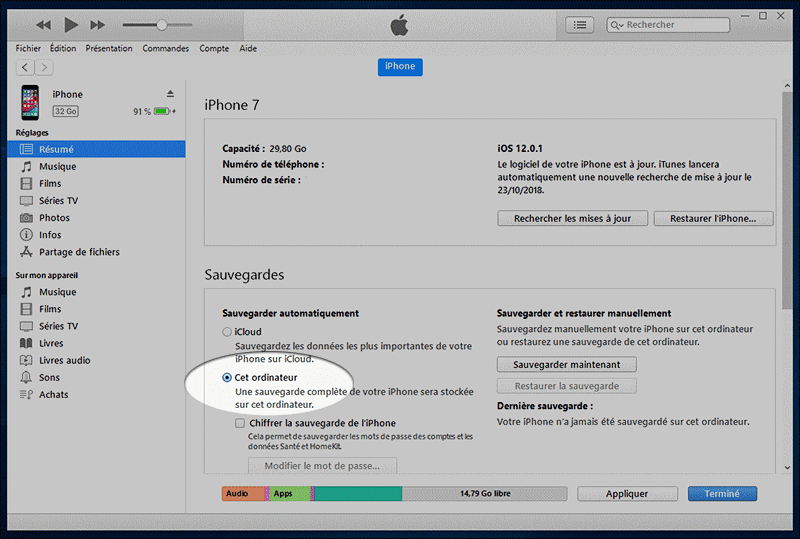
Task: Click the scrollbar up arrow
Action: pos(787,86)
